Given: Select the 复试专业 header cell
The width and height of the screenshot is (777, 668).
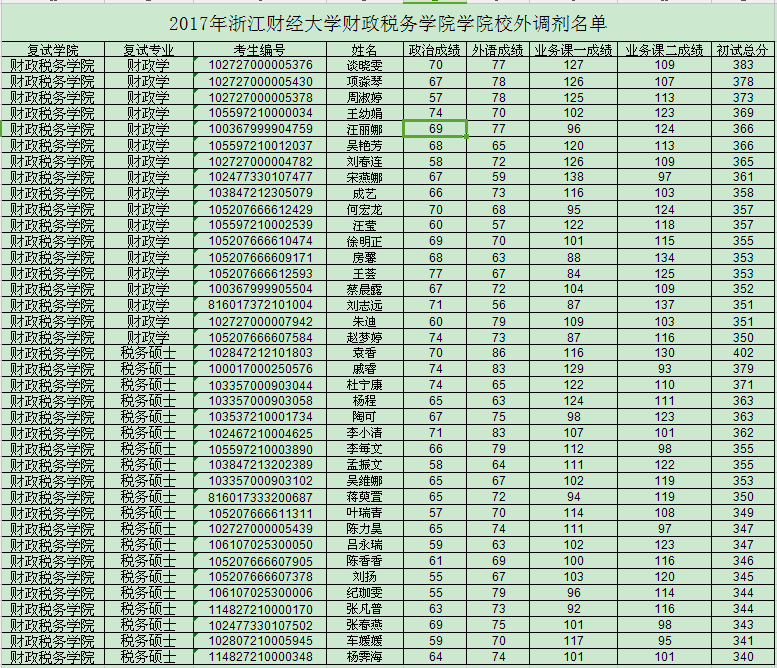Looking at the screenshot, I should (x=148, y=50).
